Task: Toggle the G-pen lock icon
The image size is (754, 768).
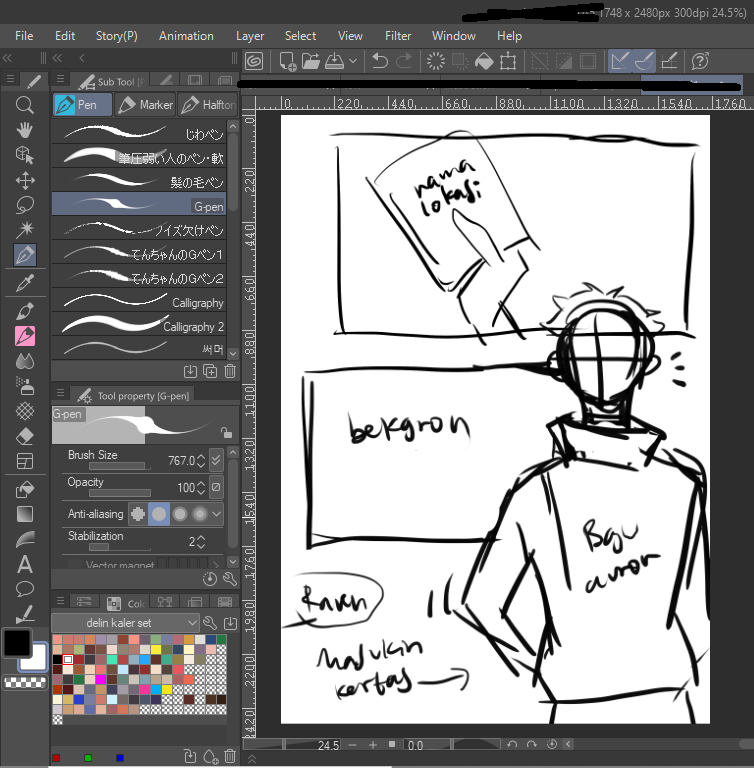Action: (226, 432)
